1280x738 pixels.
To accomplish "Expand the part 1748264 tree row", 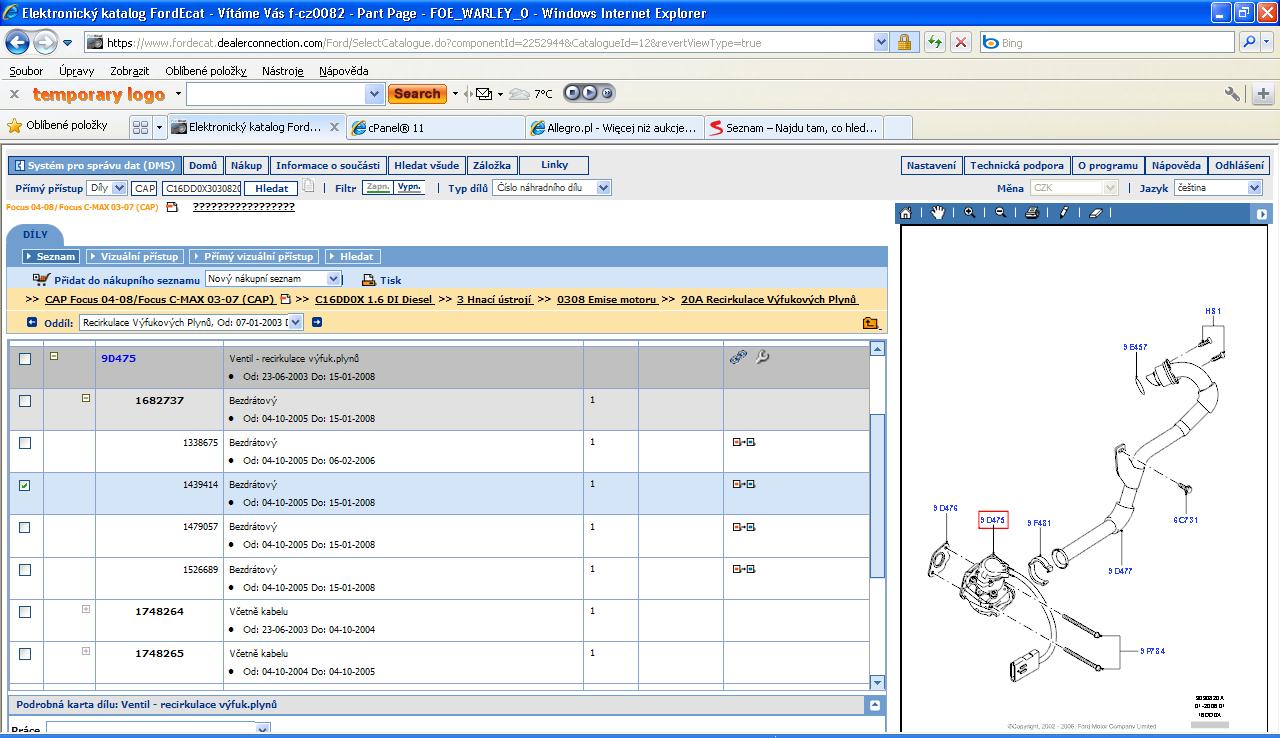I will coord(86,609).
